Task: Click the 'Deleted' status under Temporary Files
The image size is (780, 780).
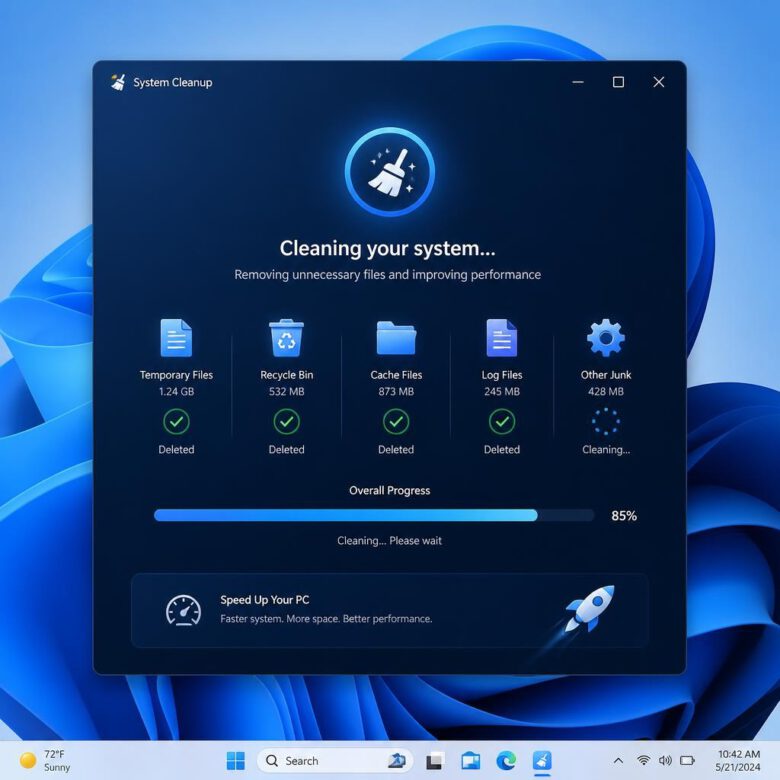Action: [176, 450]
